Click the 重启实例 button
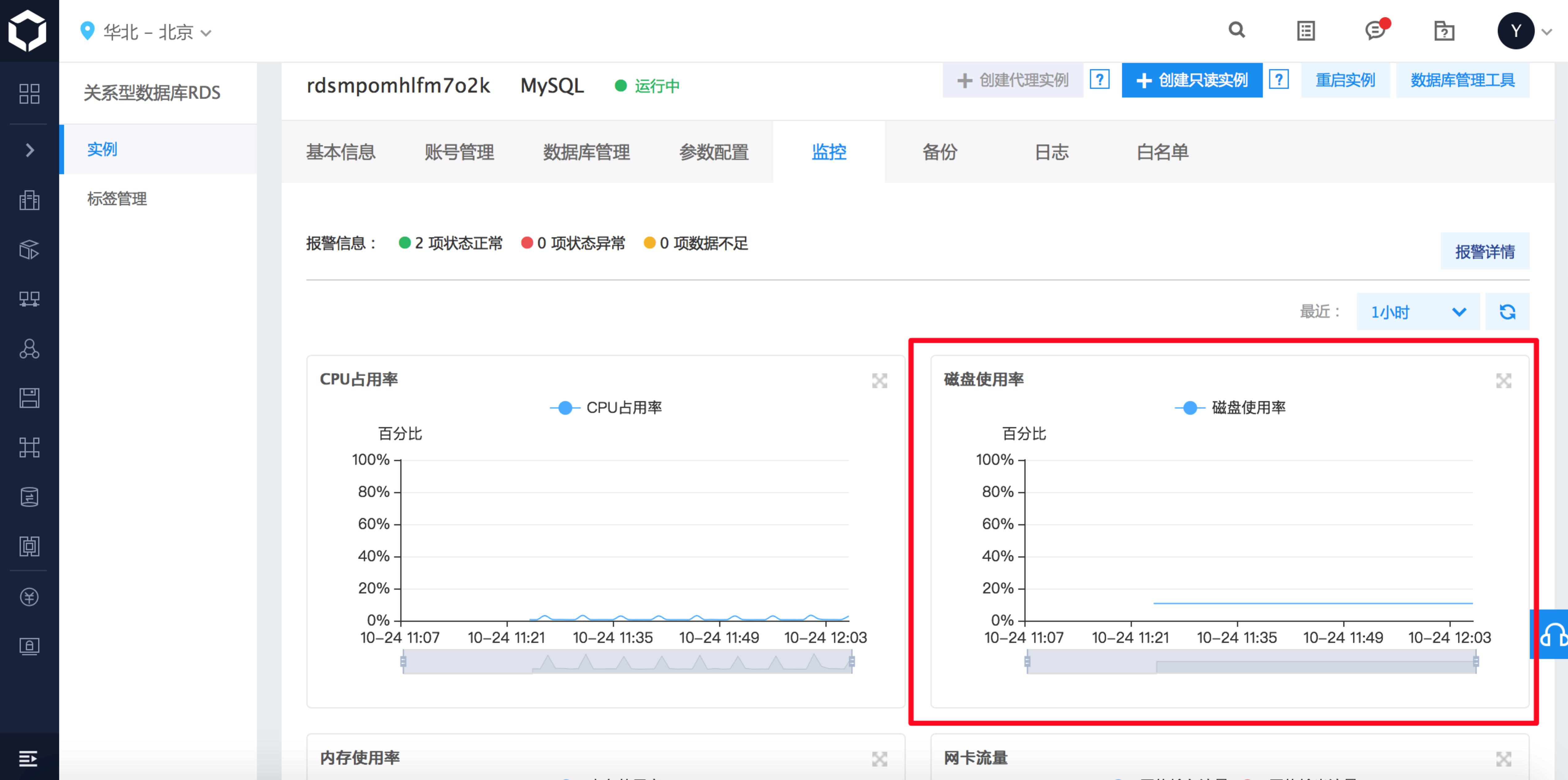Viewport: 1568px width, 780px height. tap(1345, 80)
